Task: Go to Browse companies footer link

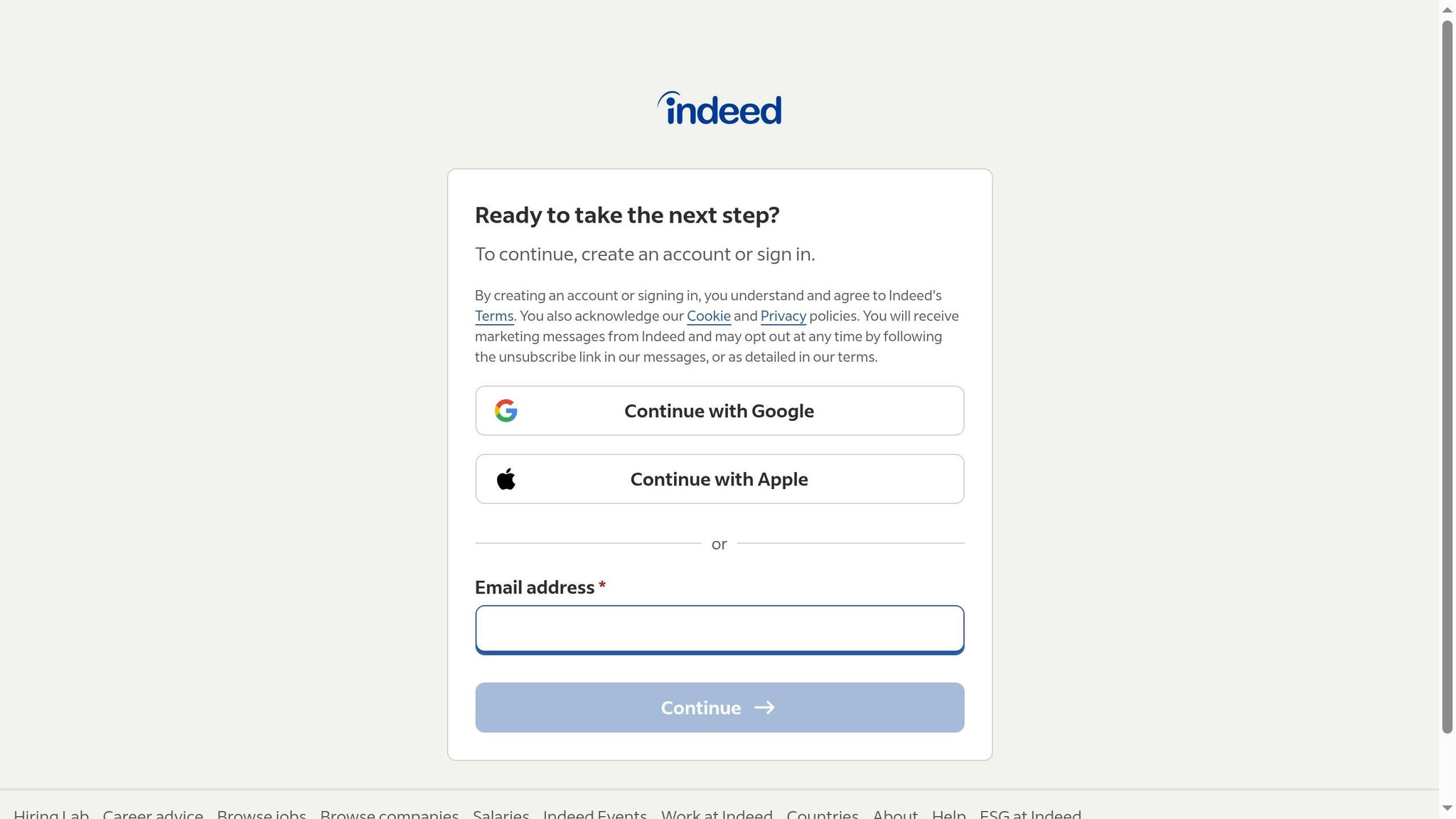Action: [389, 814]
